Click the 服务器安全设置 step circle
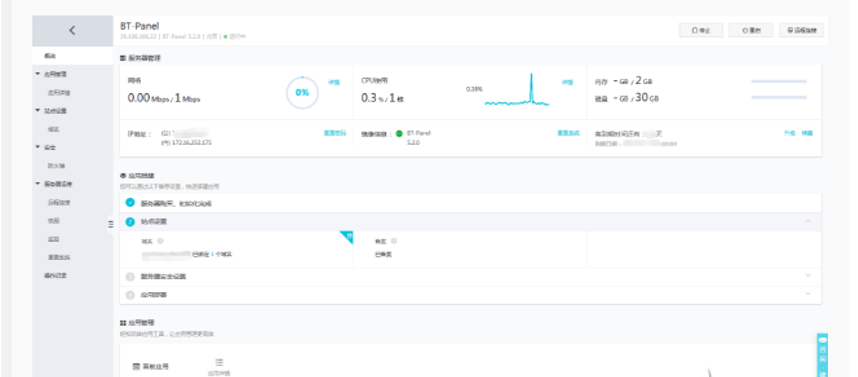The image size is (858, 377). point(130,277)
